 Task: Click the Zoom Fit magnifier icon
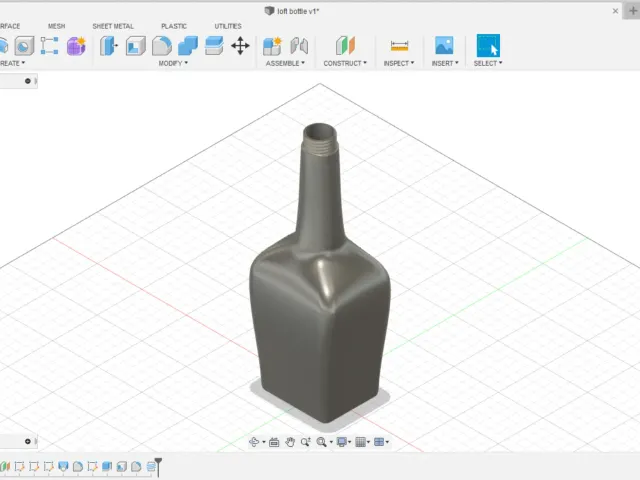pyautogui.click(x=321, y=442)
